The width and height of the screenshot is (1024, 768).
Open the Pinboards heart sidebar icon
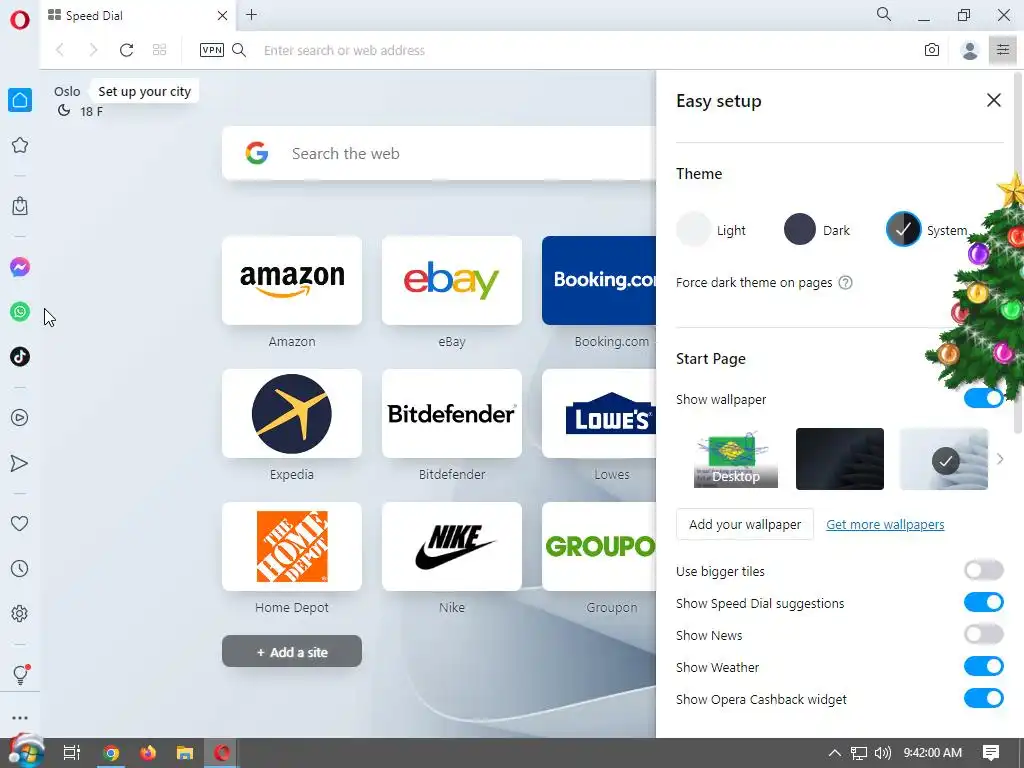click(x=20, y=523)
